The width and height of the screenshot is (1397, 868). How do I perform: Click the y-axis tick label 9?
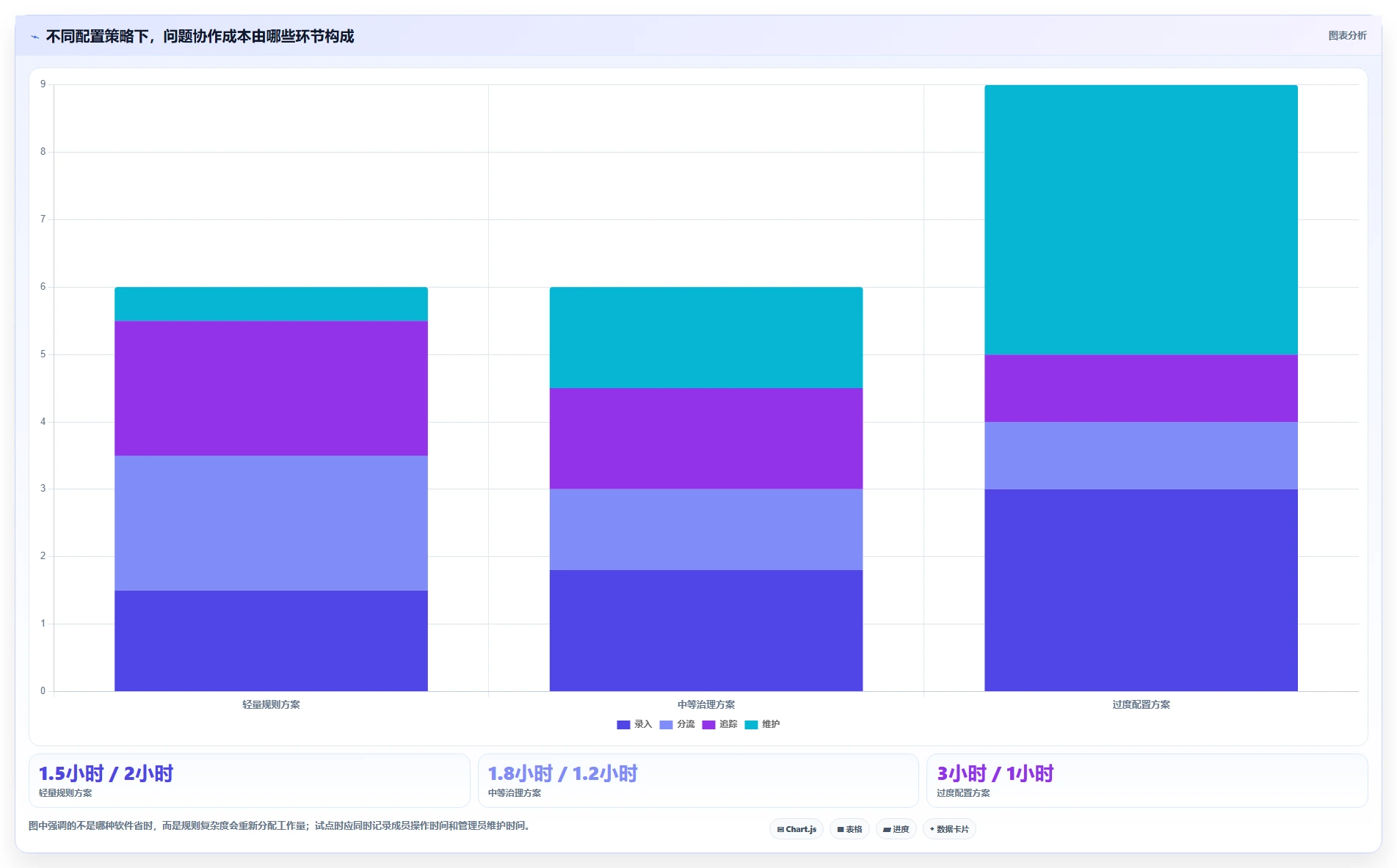click(x=43, y=84)
